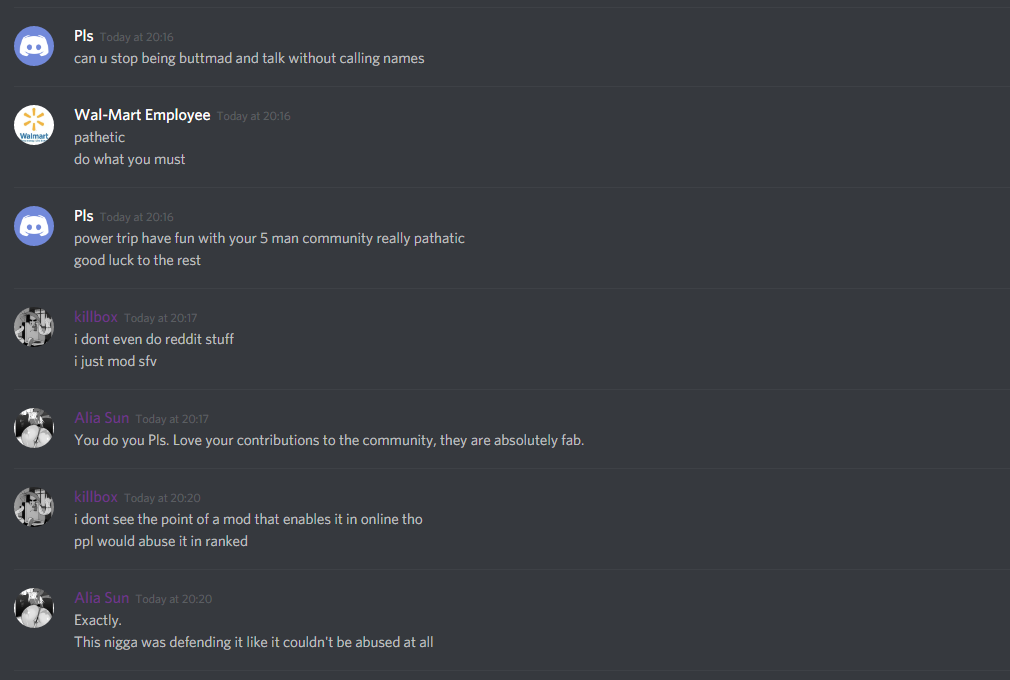Image resolution: width=1010 pixels, height=680 pixels.
Task: Click Alia Sun avatar beside fab message
Action: tap(33, 428)
